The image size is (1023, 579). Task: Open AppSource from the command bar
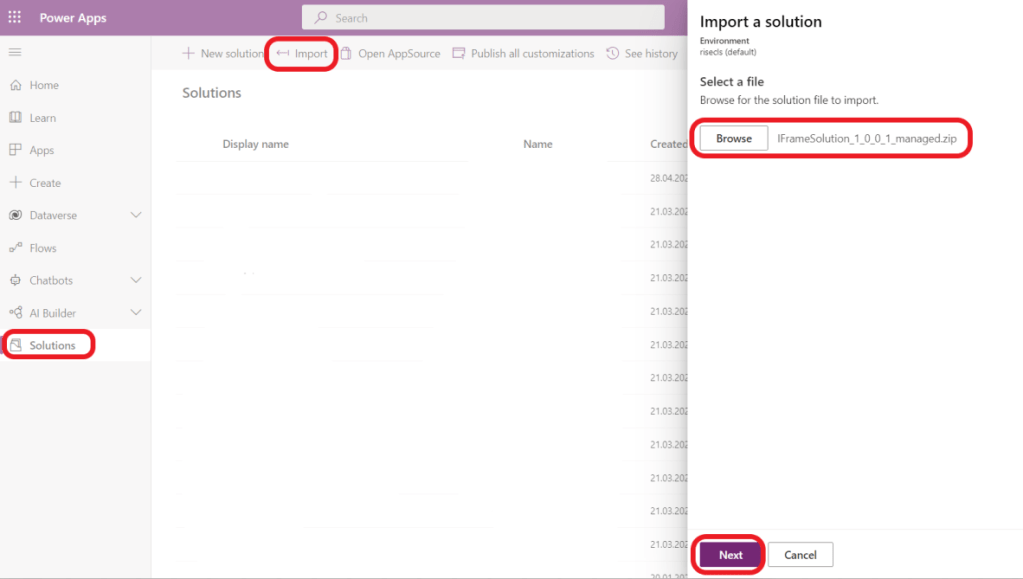coord(390,54)
